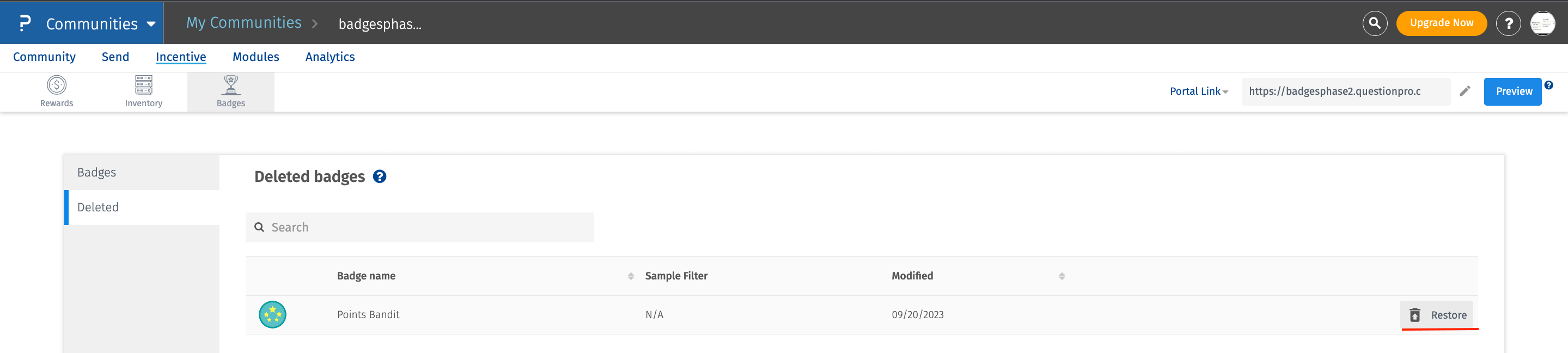Open the global search magnifier in the top bar

coord(1375,23)
